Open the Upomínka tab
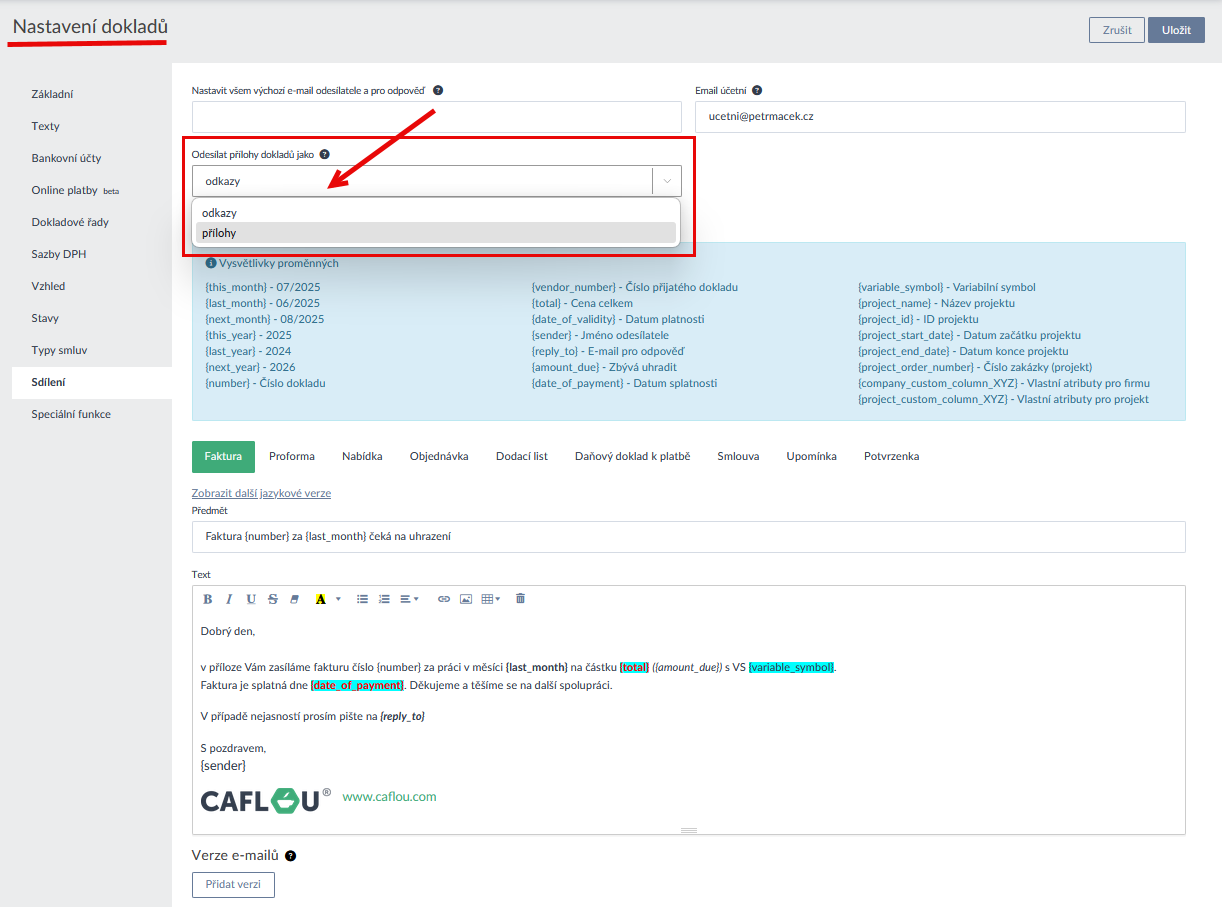The width and height of the screenshot is (1222, 907). 811,456
